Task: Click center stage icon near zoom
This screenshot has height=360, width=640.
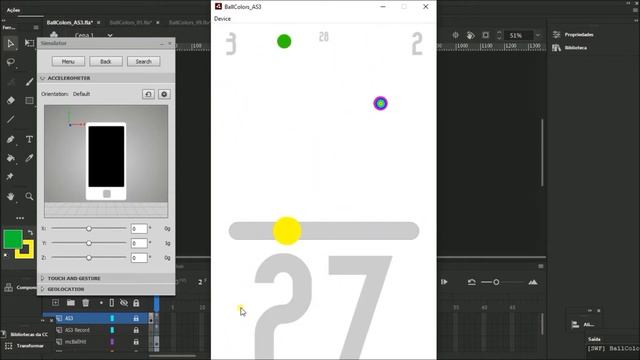Action: [456, 35]
